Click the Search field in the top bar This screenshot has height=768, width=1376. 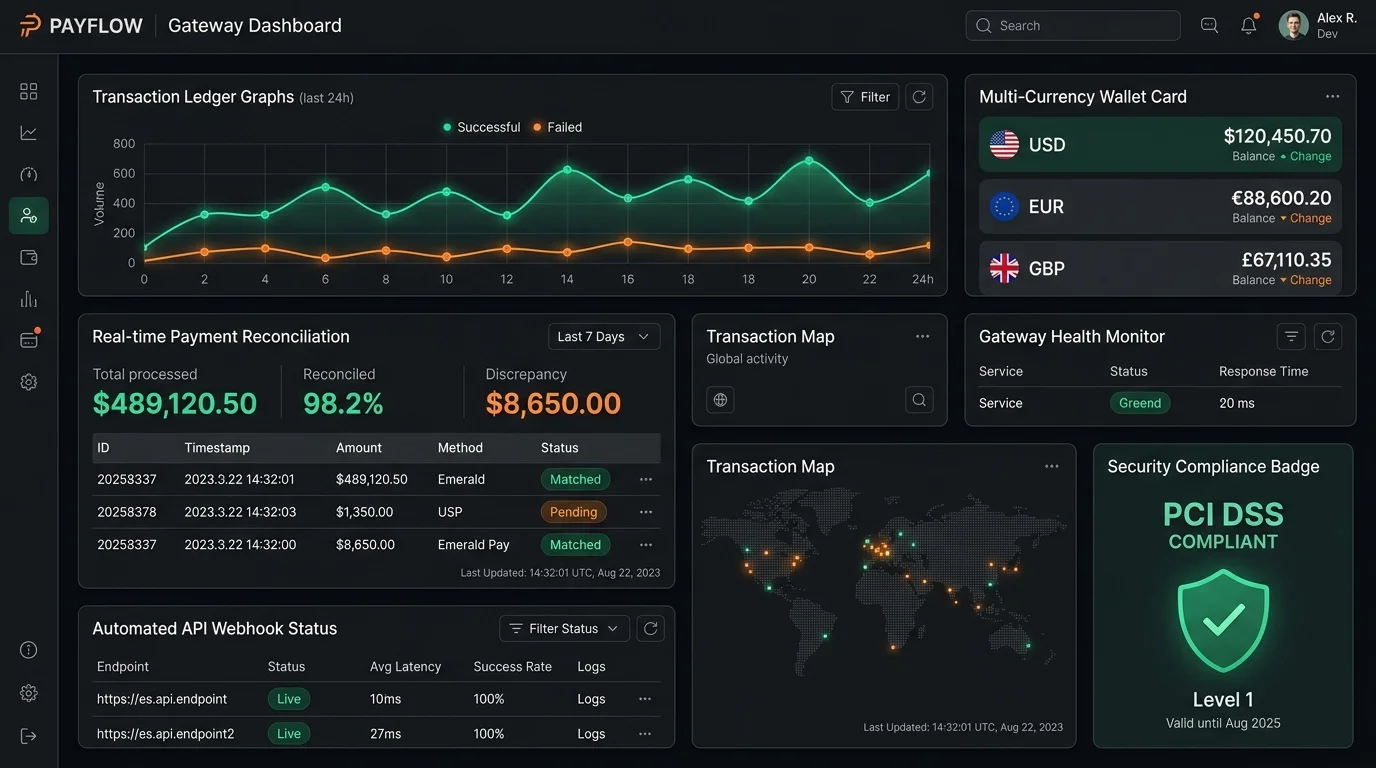click(1073, 26)
